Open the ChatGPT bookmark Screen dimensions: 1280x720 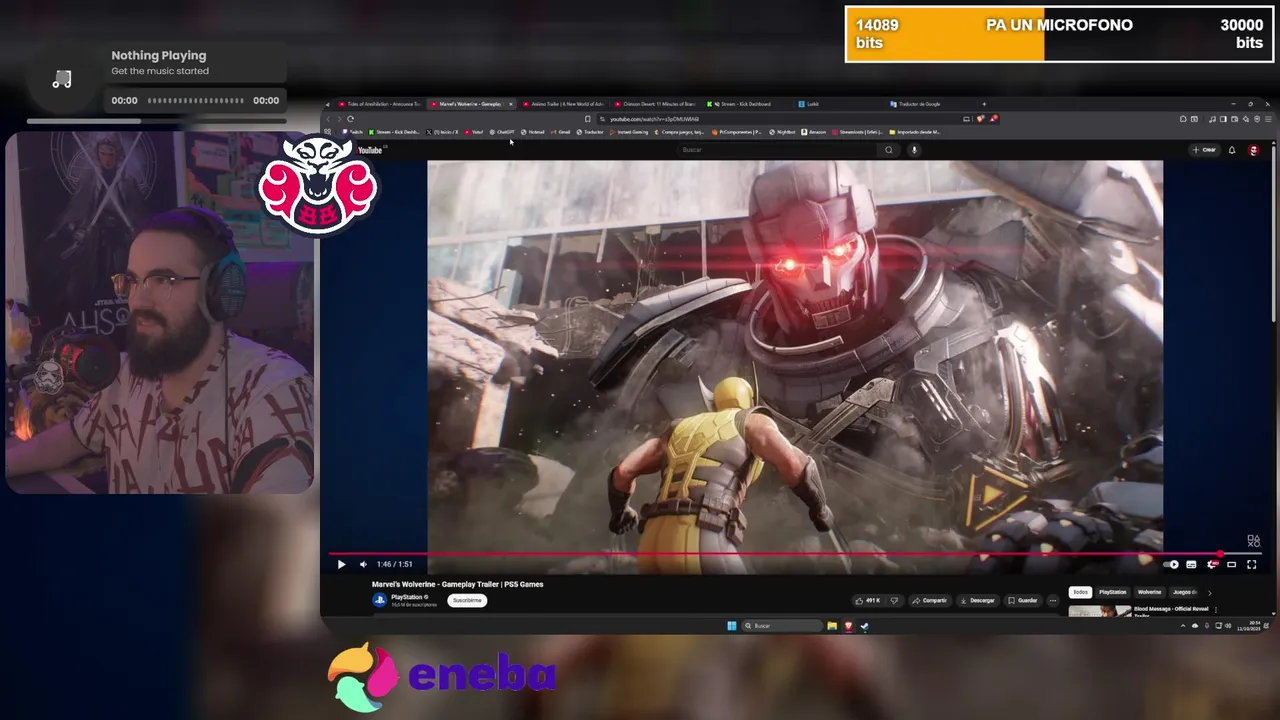pyautogui.click(x=503, y=132)
